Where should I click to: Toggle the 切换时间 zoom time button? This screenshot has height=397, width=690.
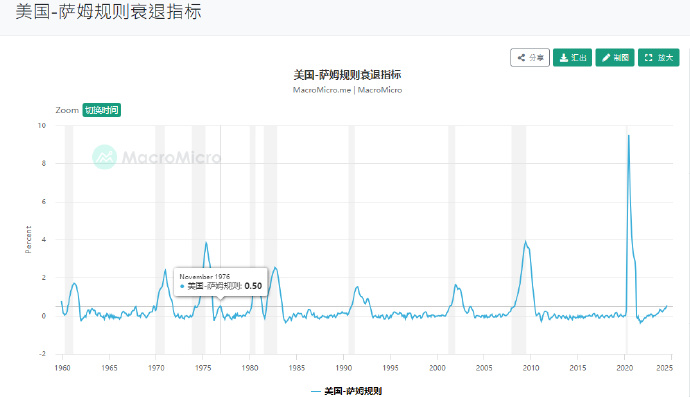pos(102,110)
